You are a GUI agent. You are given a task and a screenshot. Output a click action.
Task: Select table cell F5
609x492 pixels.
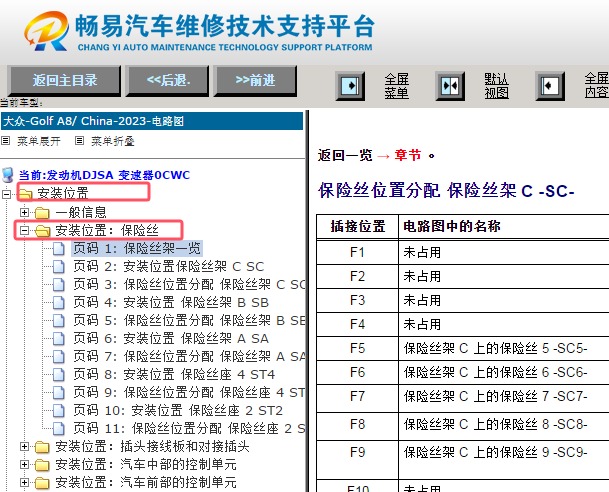pyautogui.click(x=357, y=348)
